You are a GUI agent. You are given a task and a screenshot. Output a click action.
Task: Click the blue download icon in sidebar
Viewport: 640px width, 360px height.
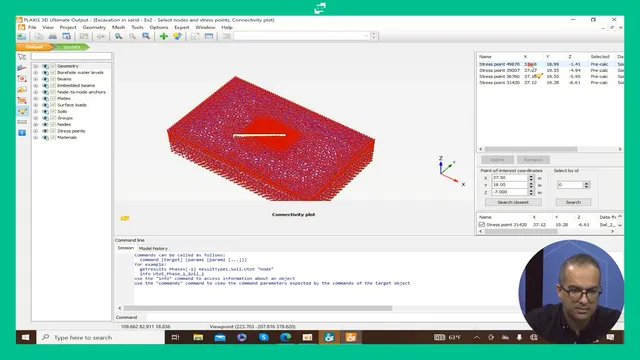pyautogui.click(x=22, y=133)
